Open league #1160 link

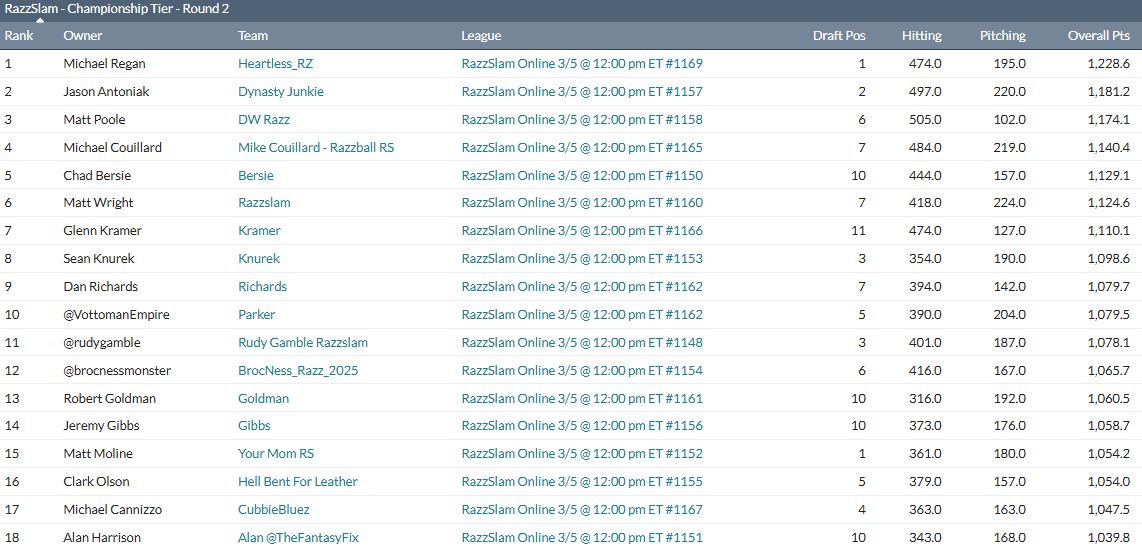point(582,203)
